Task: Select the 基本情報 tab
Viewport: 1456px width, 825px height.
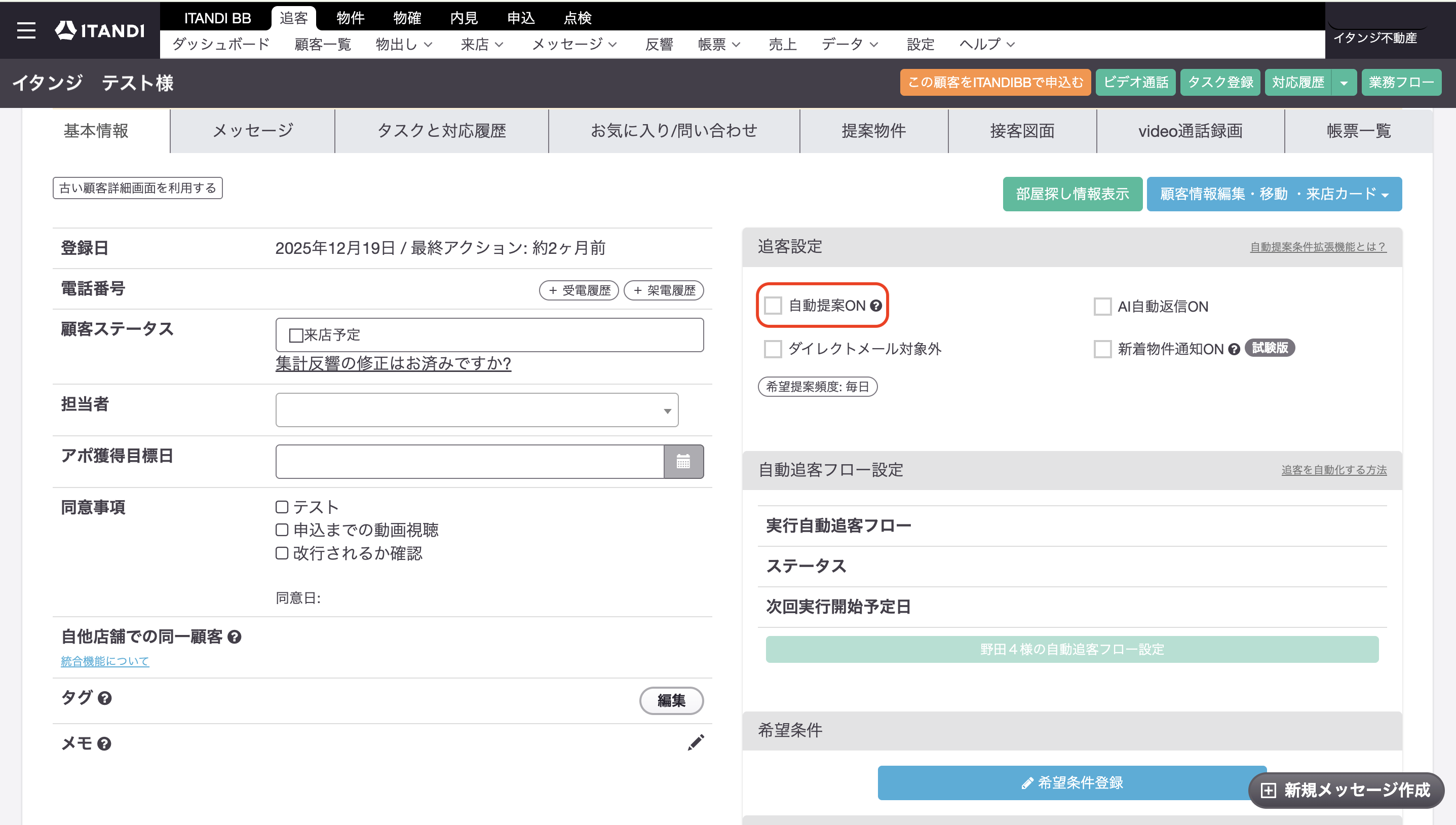Action: 96,131
